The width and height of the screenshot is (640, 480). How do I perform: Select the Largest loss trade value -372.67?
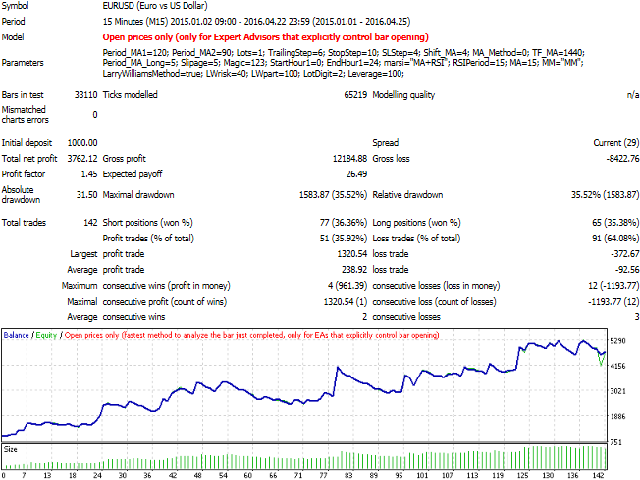[x=621, y=254]
